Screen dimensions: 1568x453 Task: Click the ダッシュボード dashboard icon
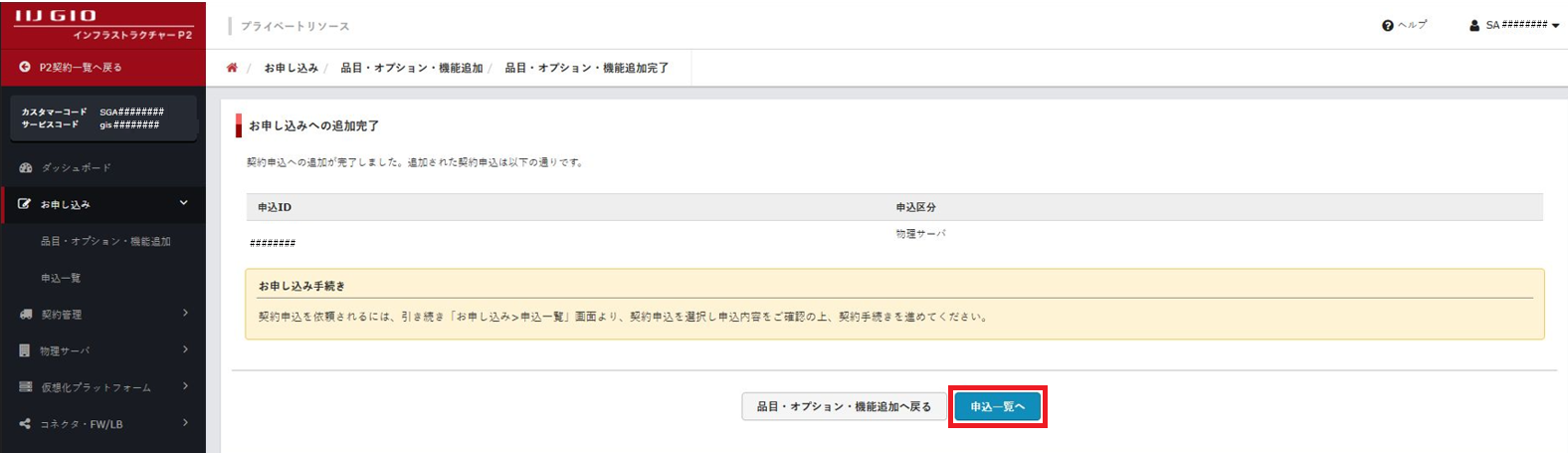26,167
